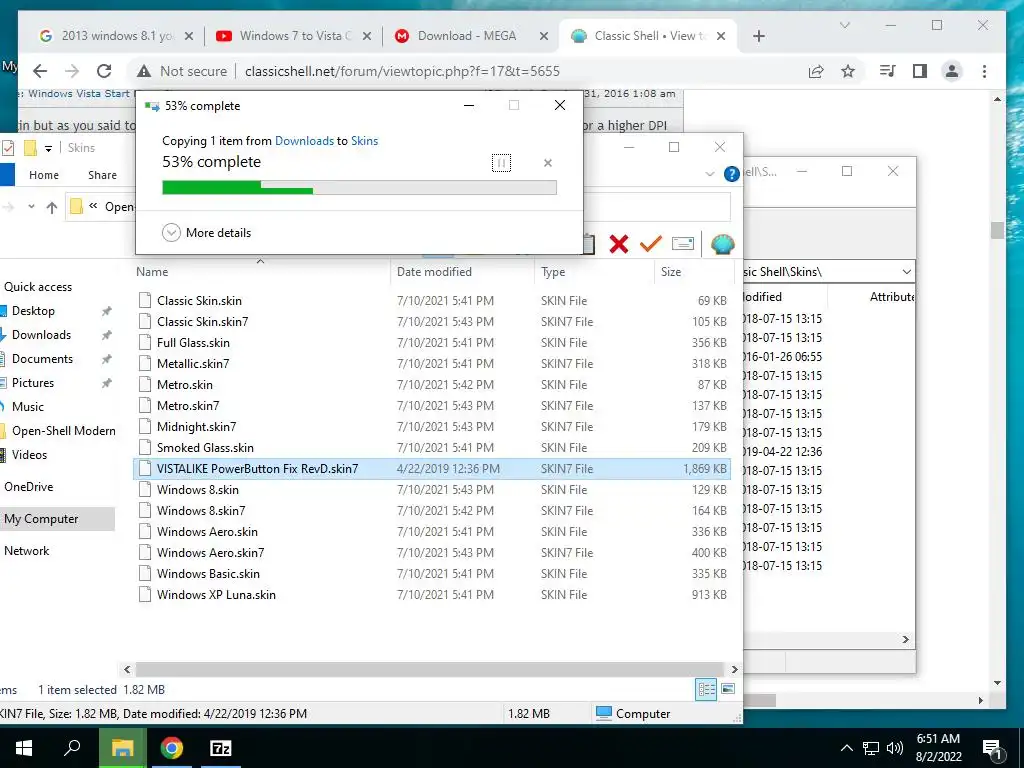Open Documents in navigation pane

tap(42, 359)
